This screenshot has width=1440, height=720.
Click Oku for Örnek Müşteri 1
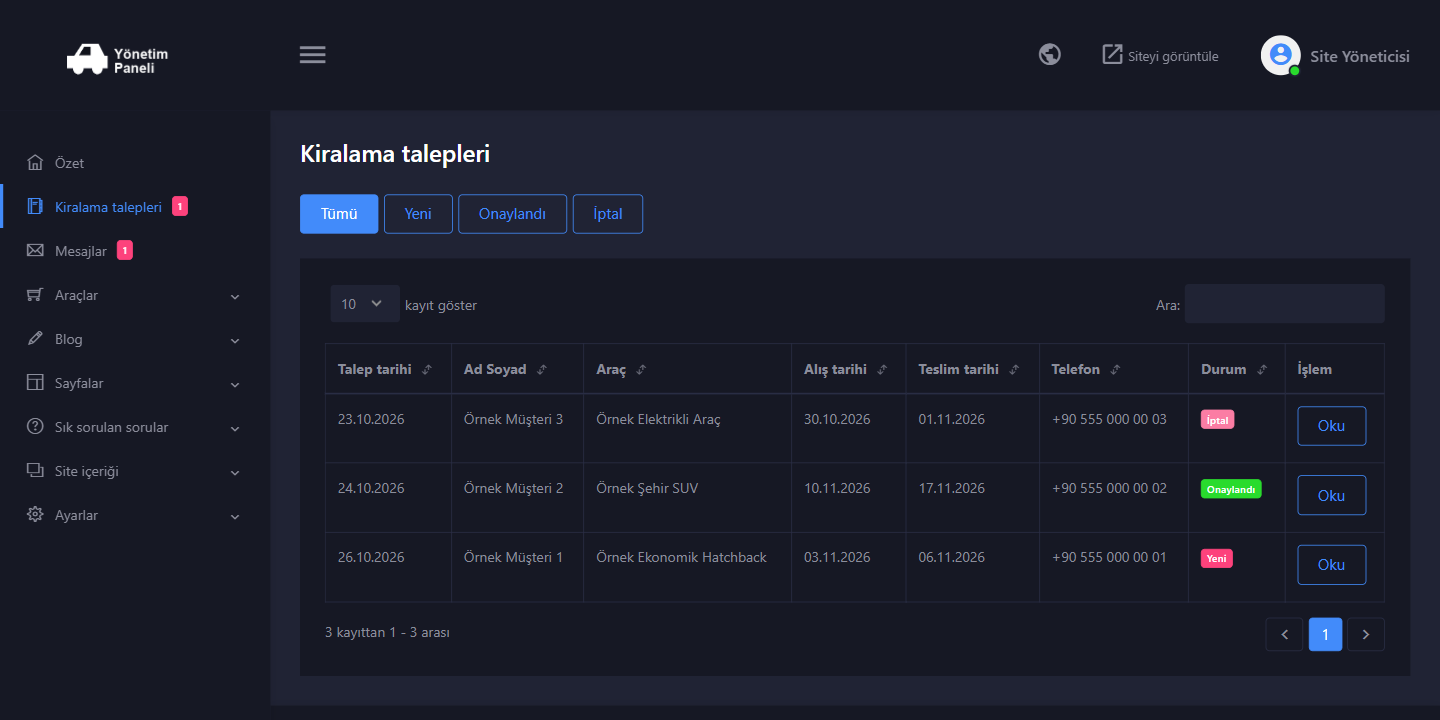pos(1331,565)
